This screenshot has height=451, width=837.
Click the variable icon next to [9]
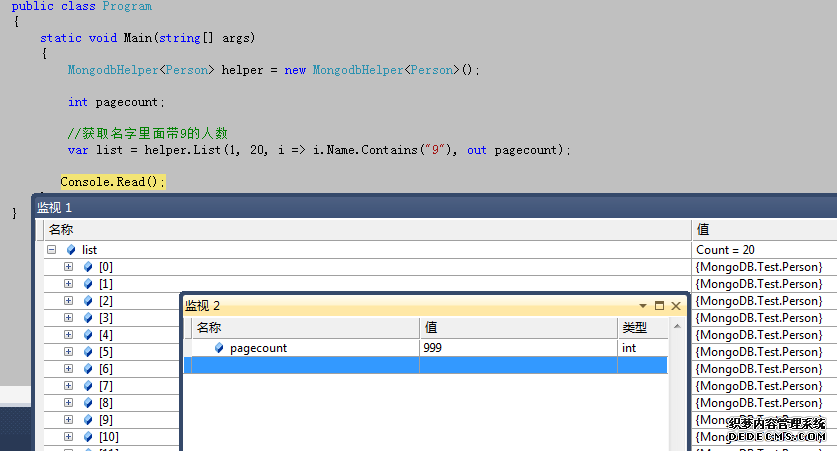point(88,420)
